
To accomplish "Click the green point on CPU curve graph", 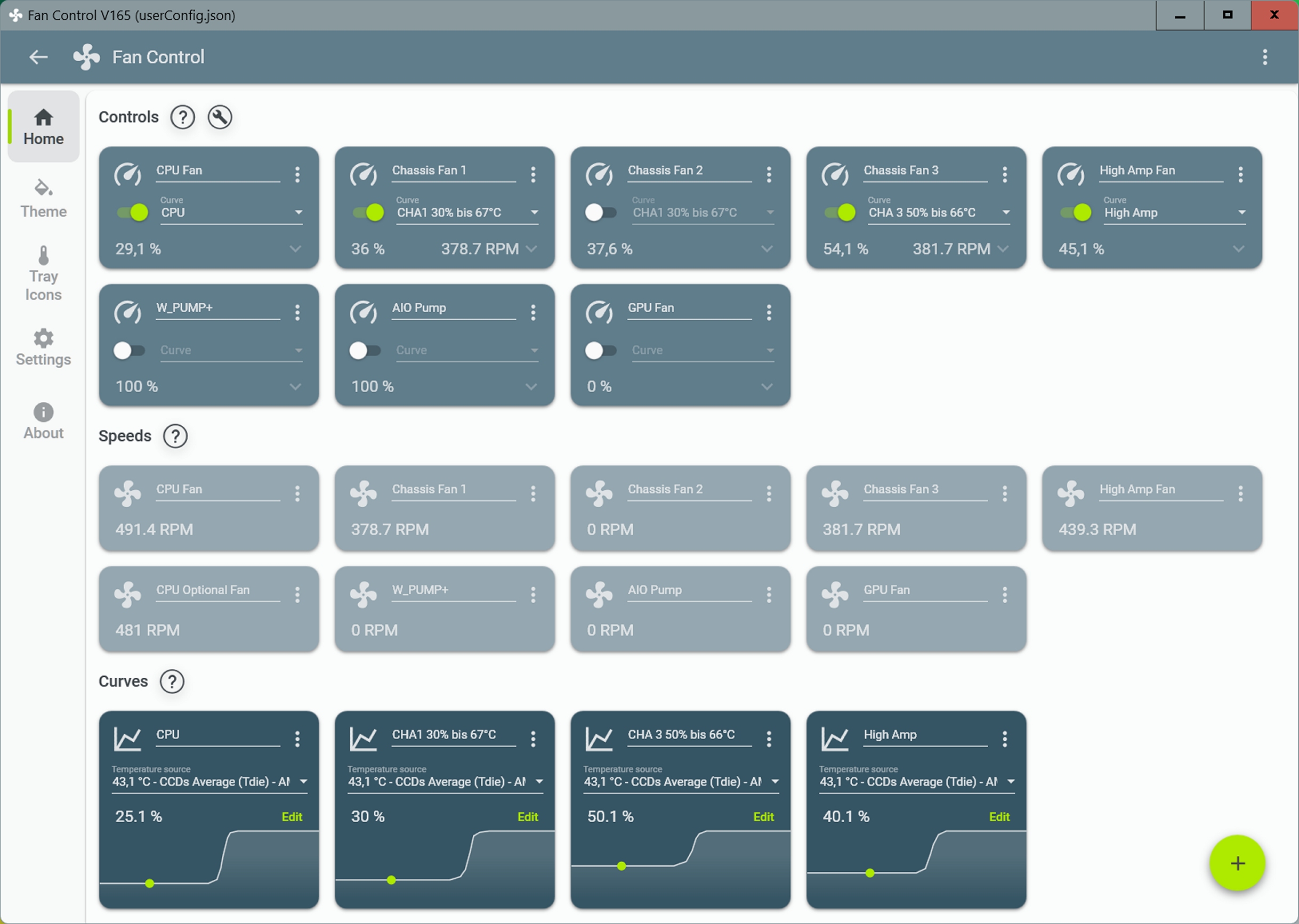I will (x=150, y=884).
